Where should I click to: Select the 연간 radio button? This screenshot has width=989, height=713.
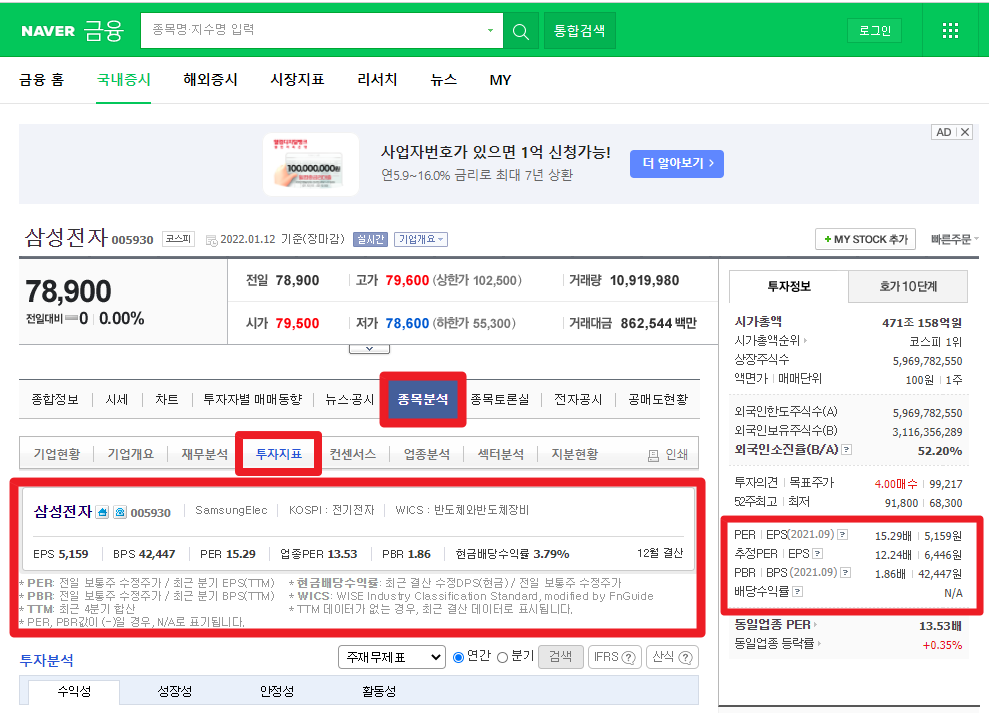coord(459,657)
